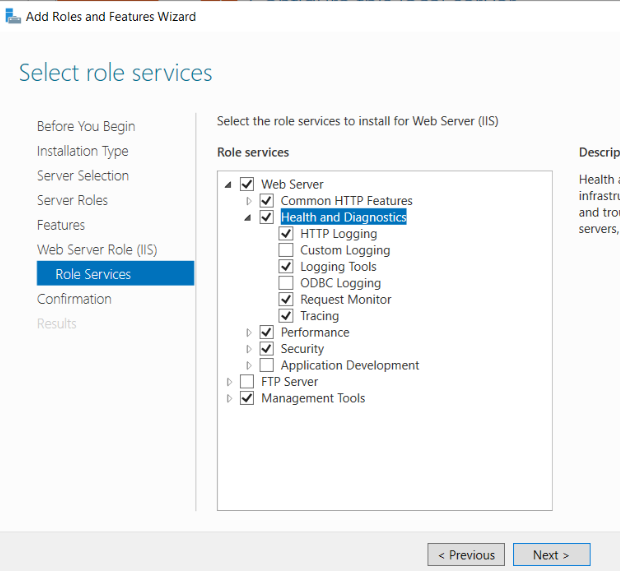
Task: Select the Request Monitor label
Action: pos(346,299)
